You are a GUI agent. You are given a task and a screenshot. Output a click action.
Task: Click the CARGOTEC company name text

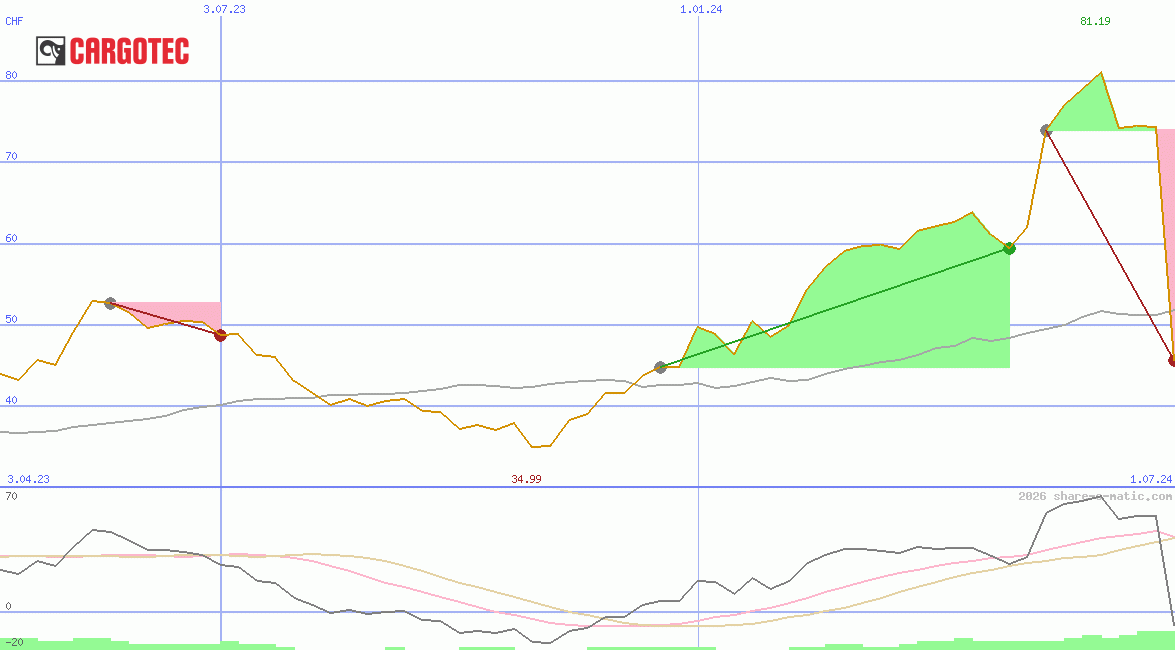tap(129, 51)
